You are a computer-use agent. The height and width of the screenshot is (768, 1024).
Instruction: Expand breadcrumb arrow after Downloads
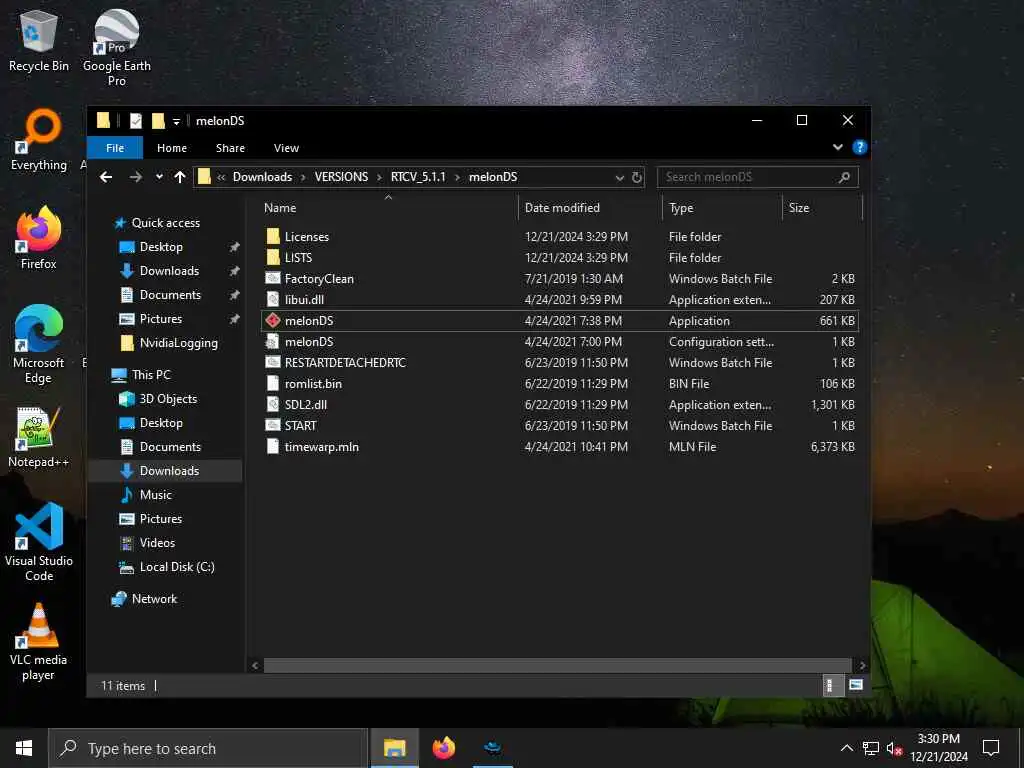click(x=303, y=177)
